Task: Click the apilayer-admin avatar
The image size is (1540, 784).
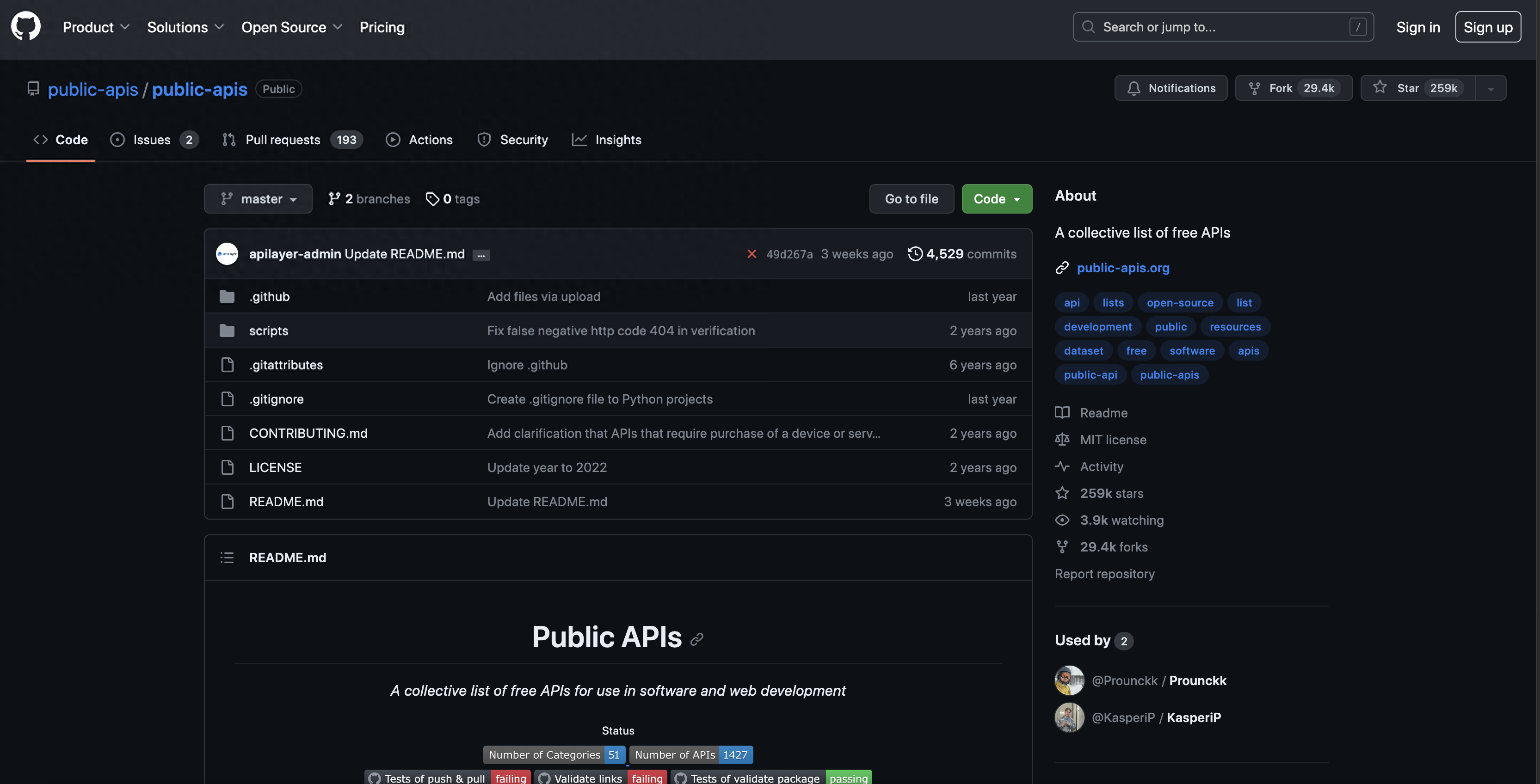Action: point(227,254)
